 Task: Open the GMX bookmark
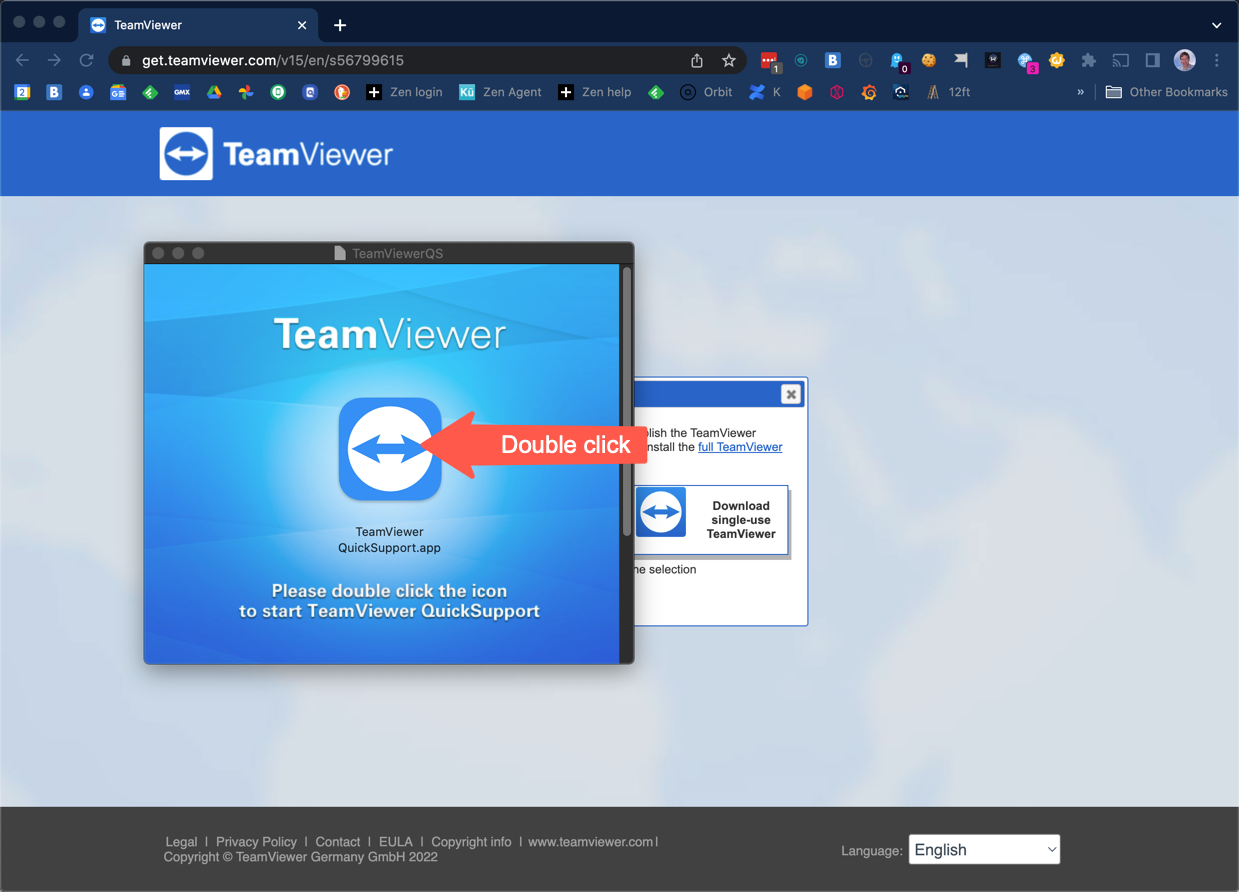(182, 92)
